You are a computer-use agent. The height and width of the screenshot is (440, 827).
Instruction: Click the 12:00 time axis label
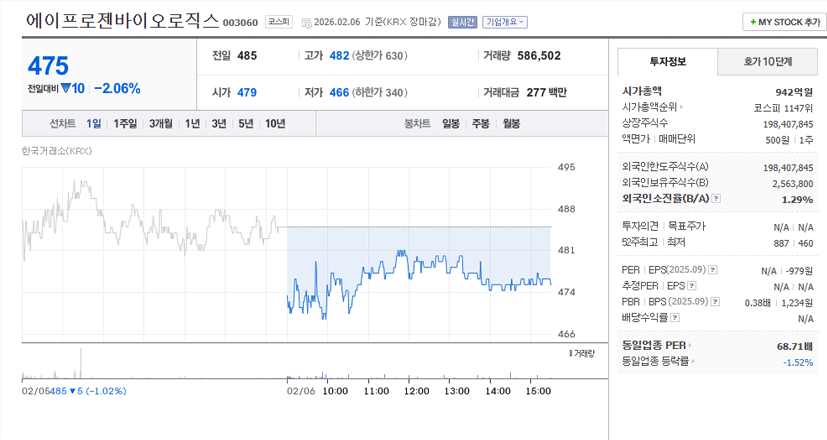click(x=416, y=391)
